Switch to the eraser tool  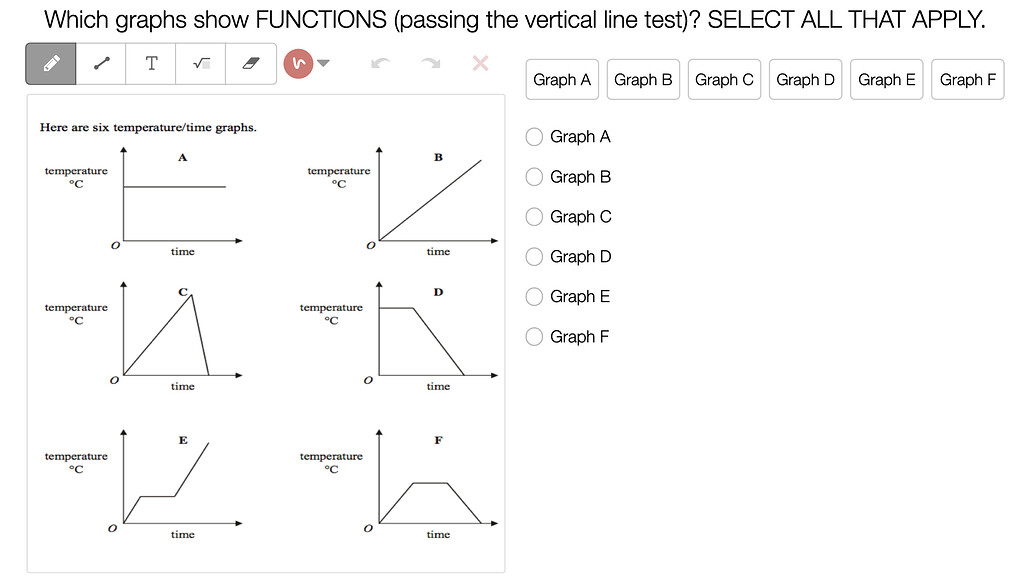click(x=249, y=63)
